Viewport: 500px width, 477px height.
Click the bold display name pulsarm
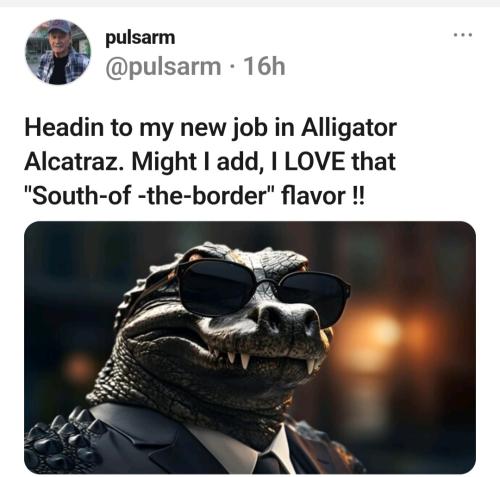tap(140, 38)
